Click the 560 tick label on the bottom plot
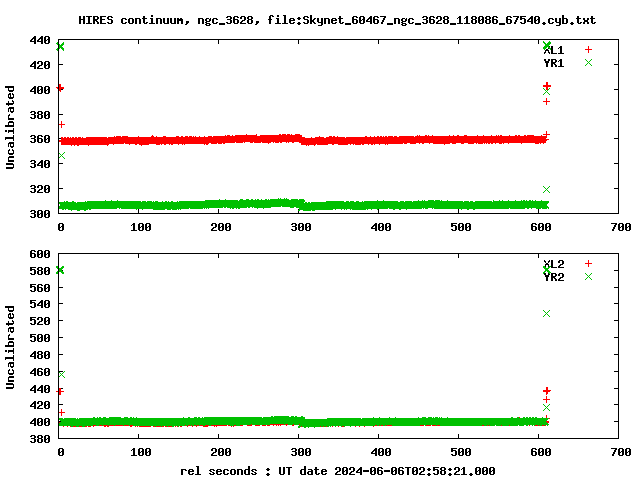 point(40,288)
